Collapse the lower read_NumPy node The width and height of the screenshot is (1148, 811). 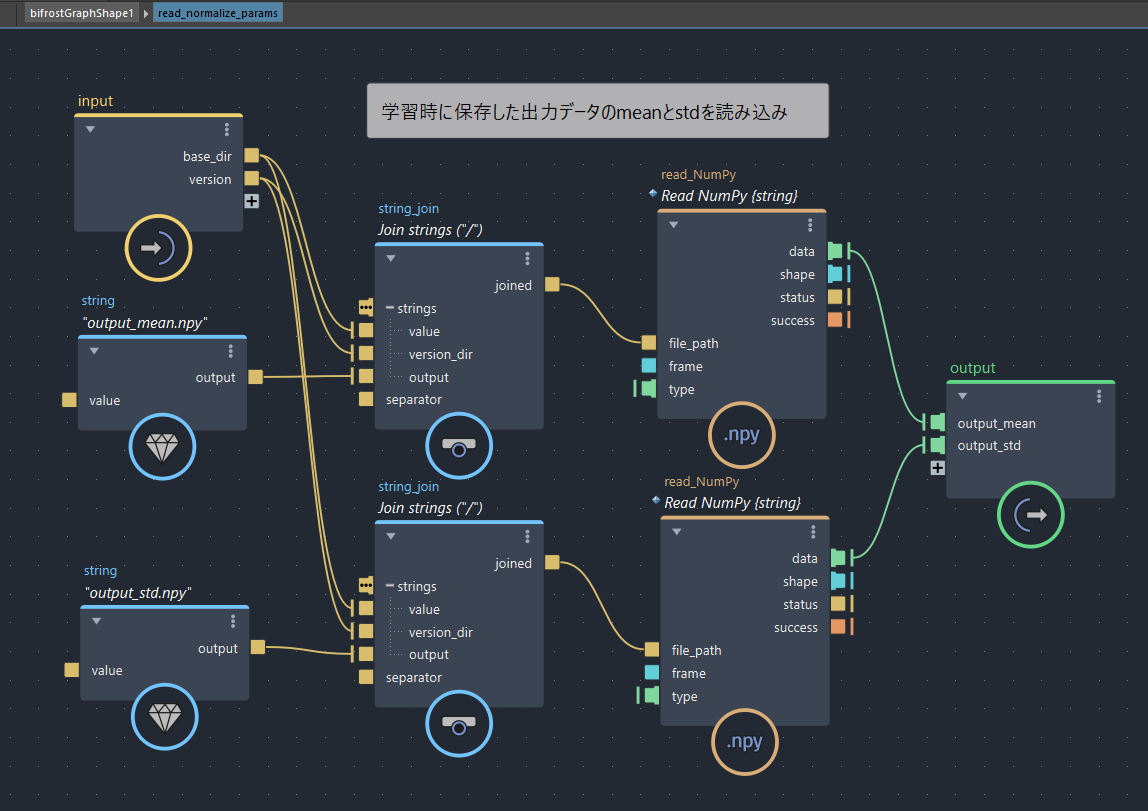676,532
